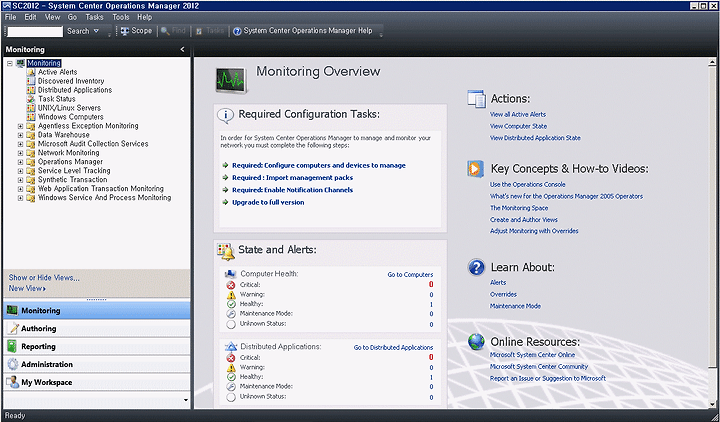Select Windows Service And Process Monitoring
Viewport: 720px width, 422px height.
click(x=104, y=197)
